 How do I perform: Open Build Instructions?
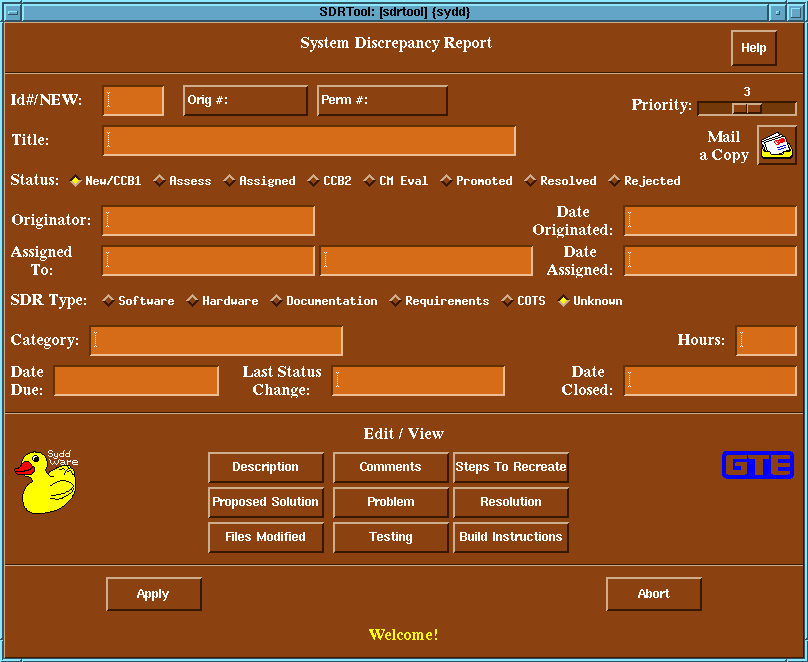tap(511, 537)
